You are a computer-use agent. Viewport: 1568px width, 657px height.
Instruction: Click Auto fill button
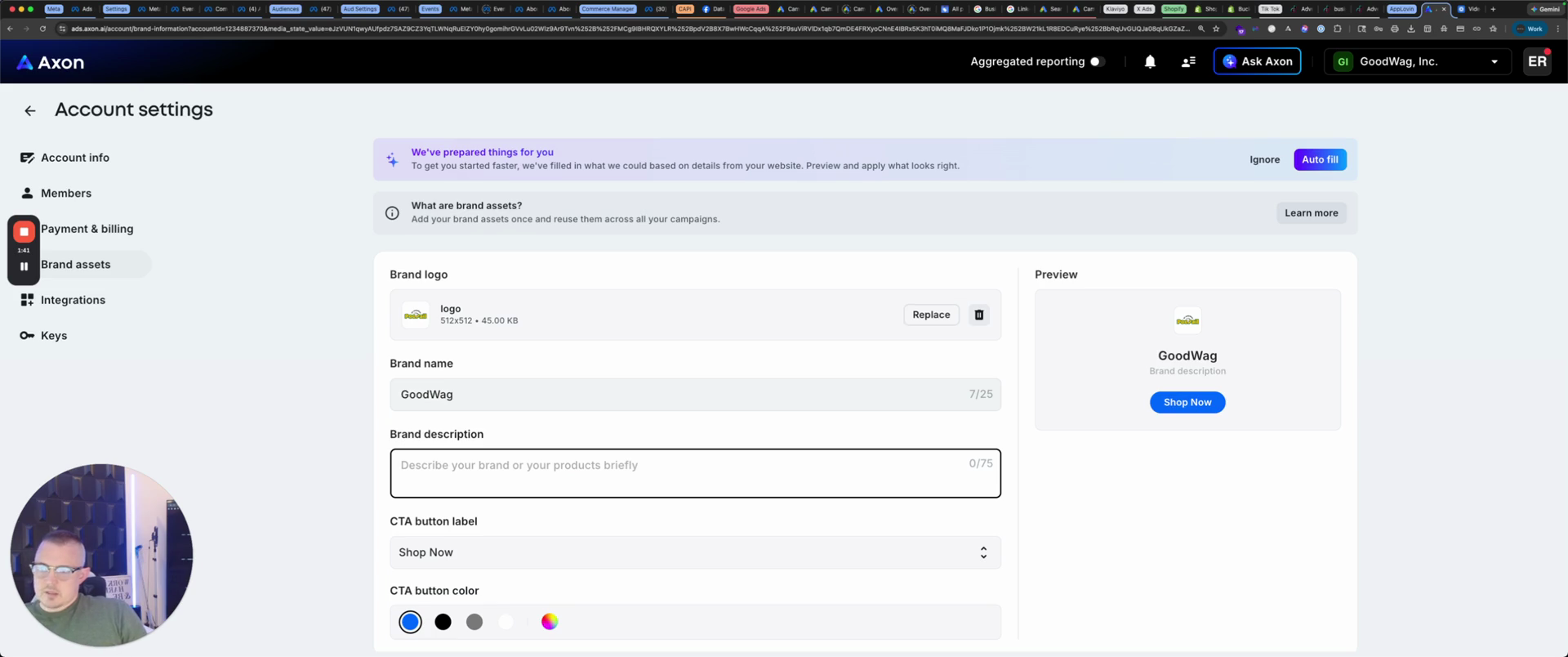1320,159
